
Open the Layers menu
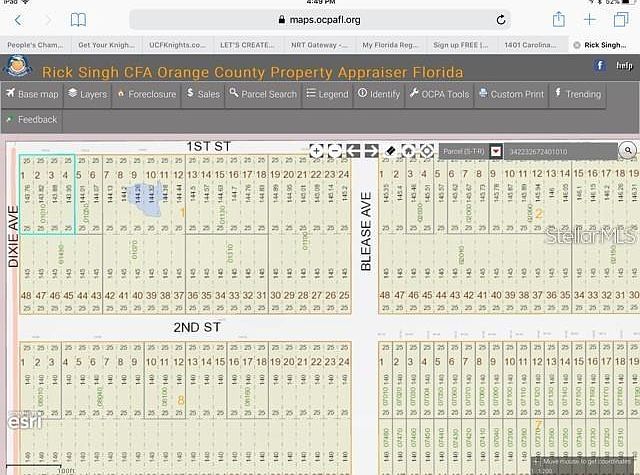coord(87,94)
